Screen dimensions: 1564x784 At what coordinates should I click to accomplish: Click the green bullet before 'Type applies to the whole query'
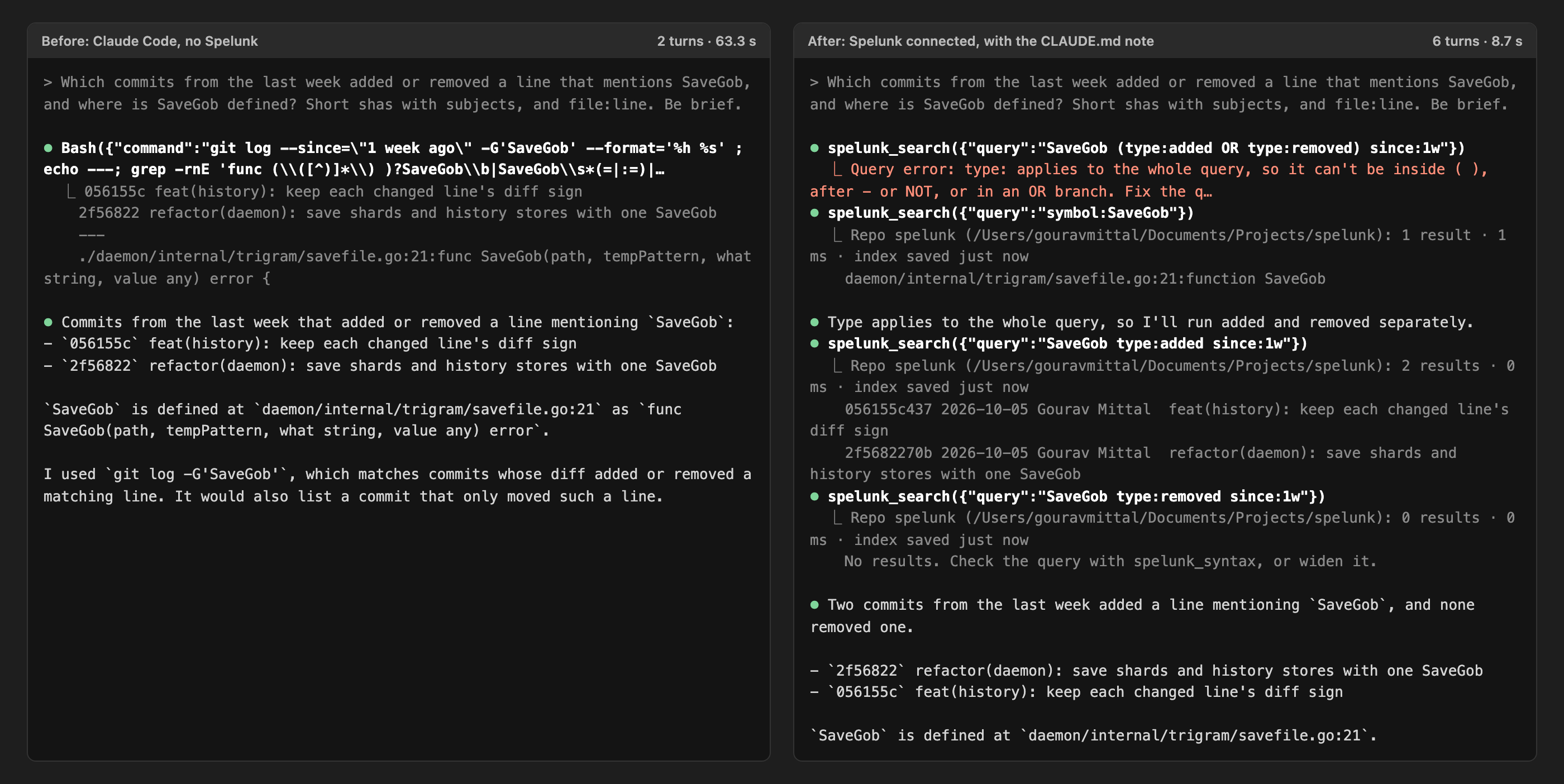814,322
